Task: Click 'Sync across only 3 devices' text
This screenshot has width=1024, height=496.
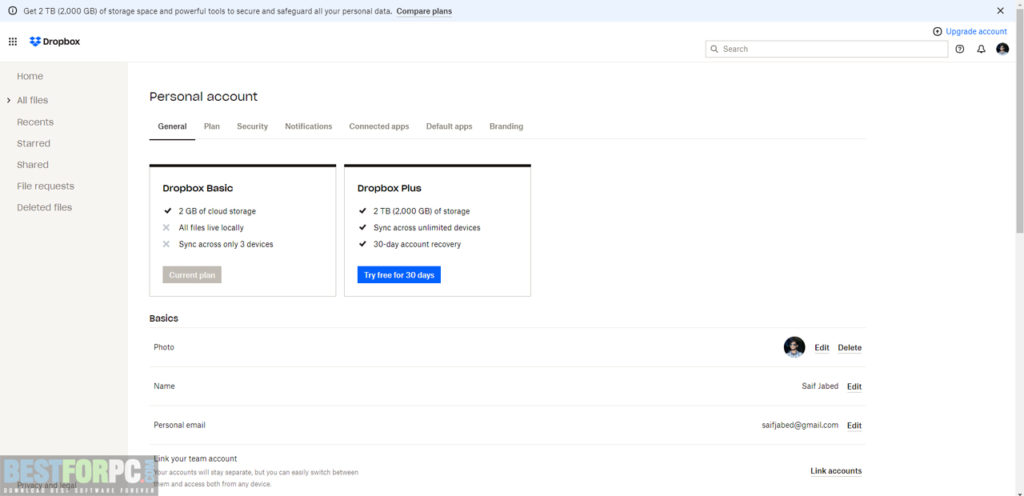Action: point(226,244)
